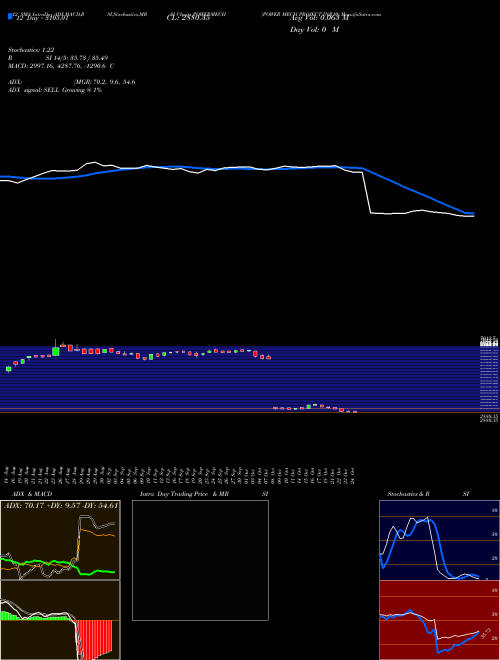
Task: Open the MACD histogram chart thumbnail
Action: (x=60, y=620)
